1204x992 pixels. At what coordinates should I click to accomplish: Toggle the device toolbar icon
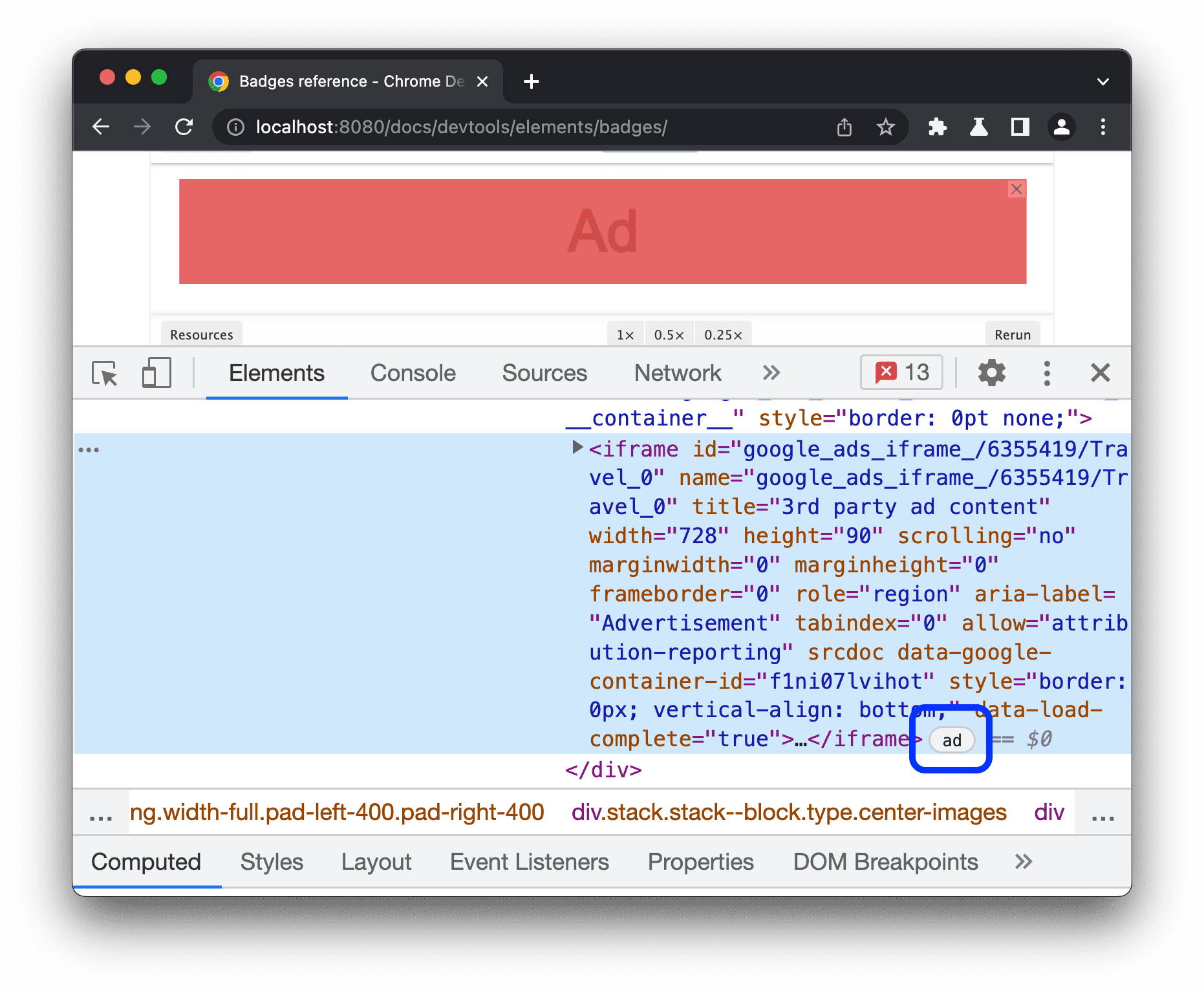[x=155, y=373]
